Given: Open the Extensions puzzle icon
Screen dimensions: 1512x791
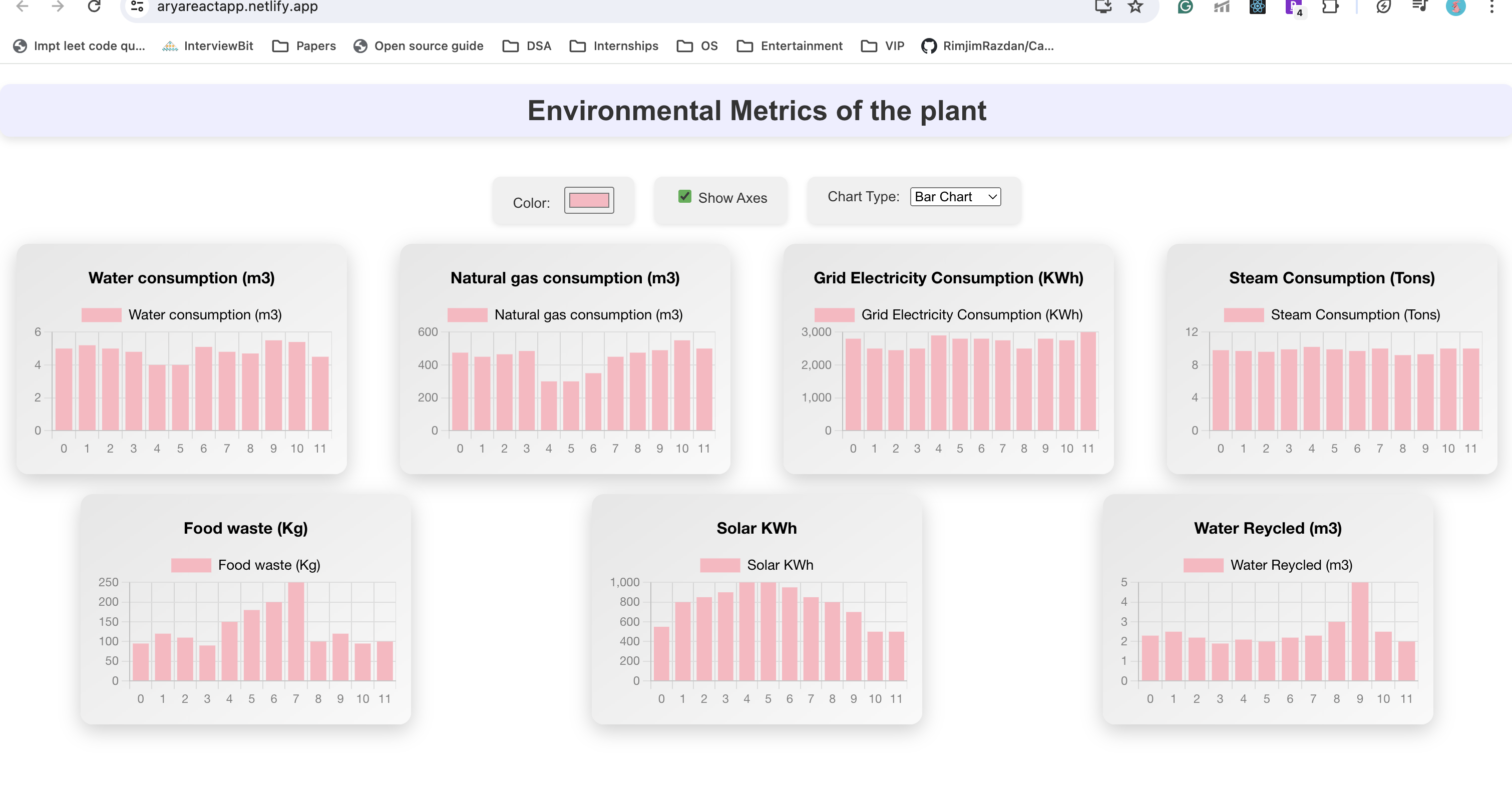Looking at the screenshot, I should pos(1329,7).
